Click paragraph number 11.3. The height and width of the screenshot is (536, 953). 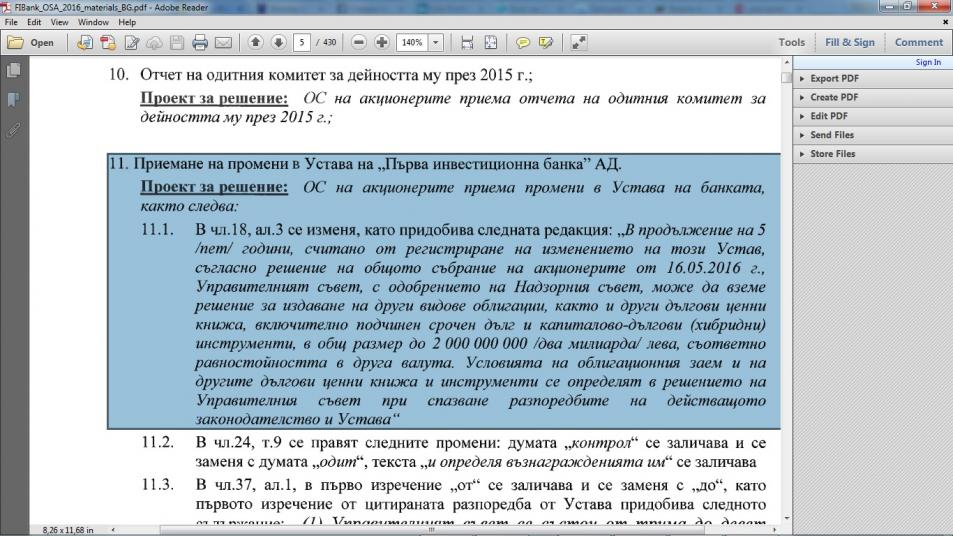click(157, 485)
